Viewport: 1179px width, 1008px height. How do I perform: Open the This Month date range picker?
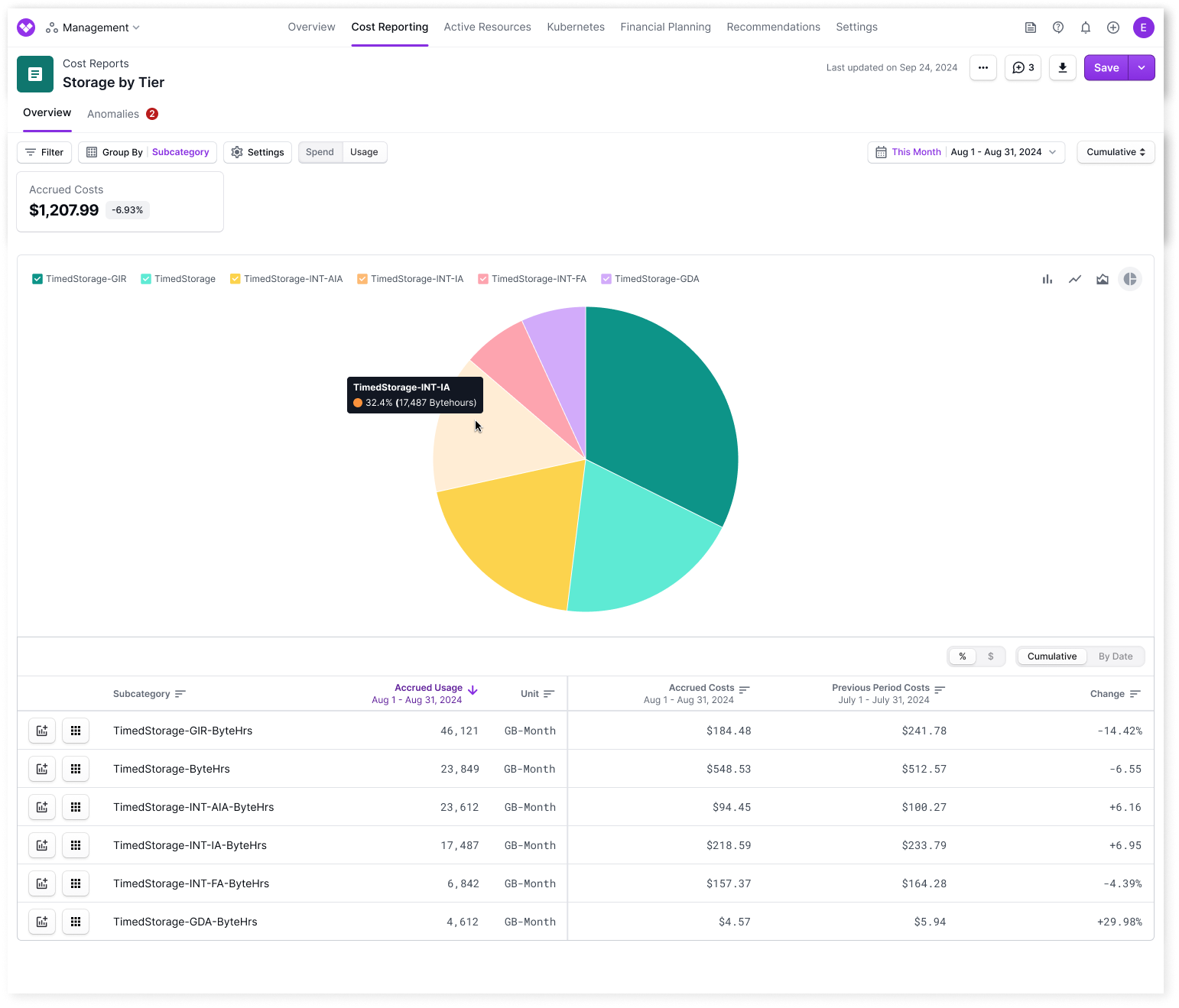click(966, 152)
